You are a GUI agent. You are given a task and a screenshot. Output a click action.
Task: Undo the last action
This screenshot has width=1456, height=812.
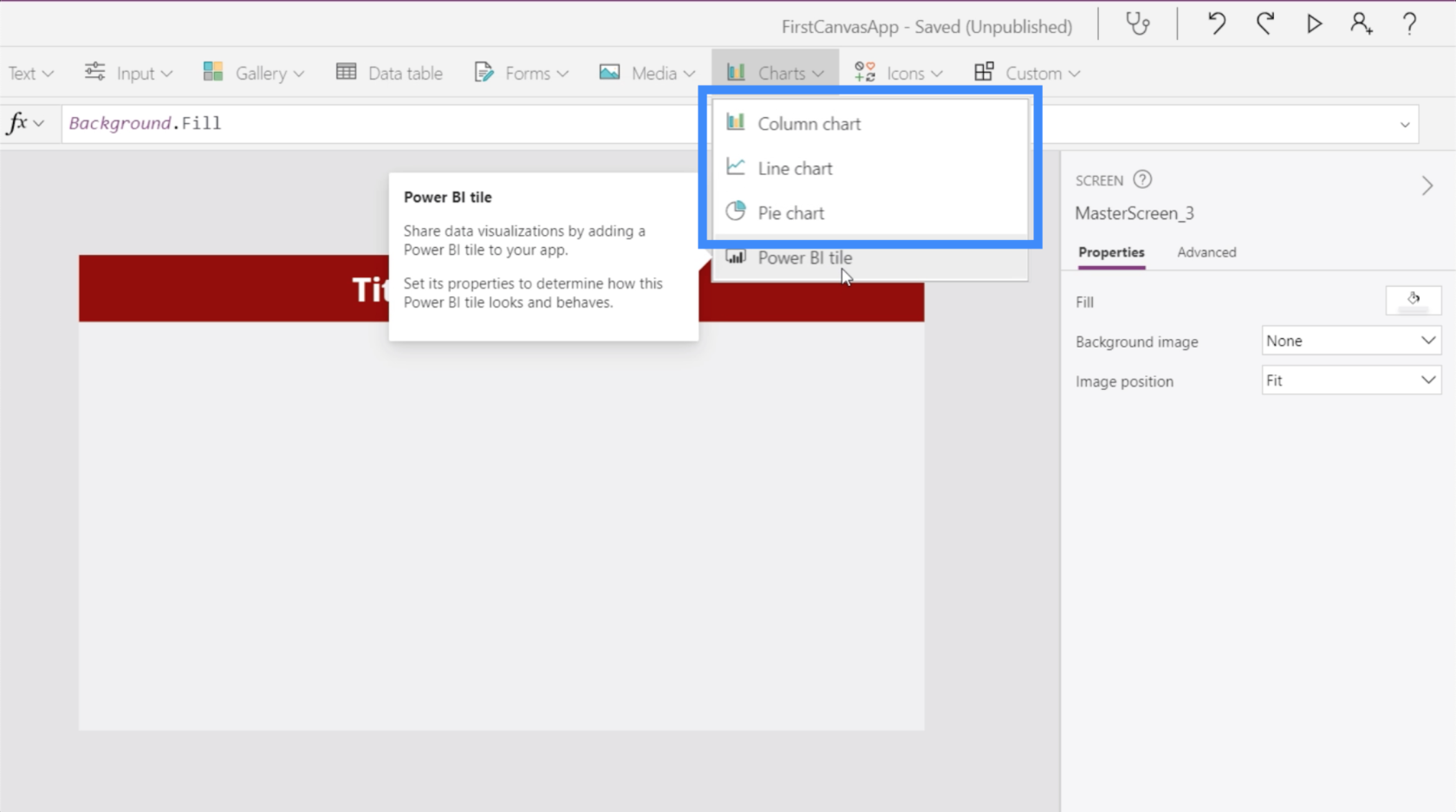pos(1217,24)
